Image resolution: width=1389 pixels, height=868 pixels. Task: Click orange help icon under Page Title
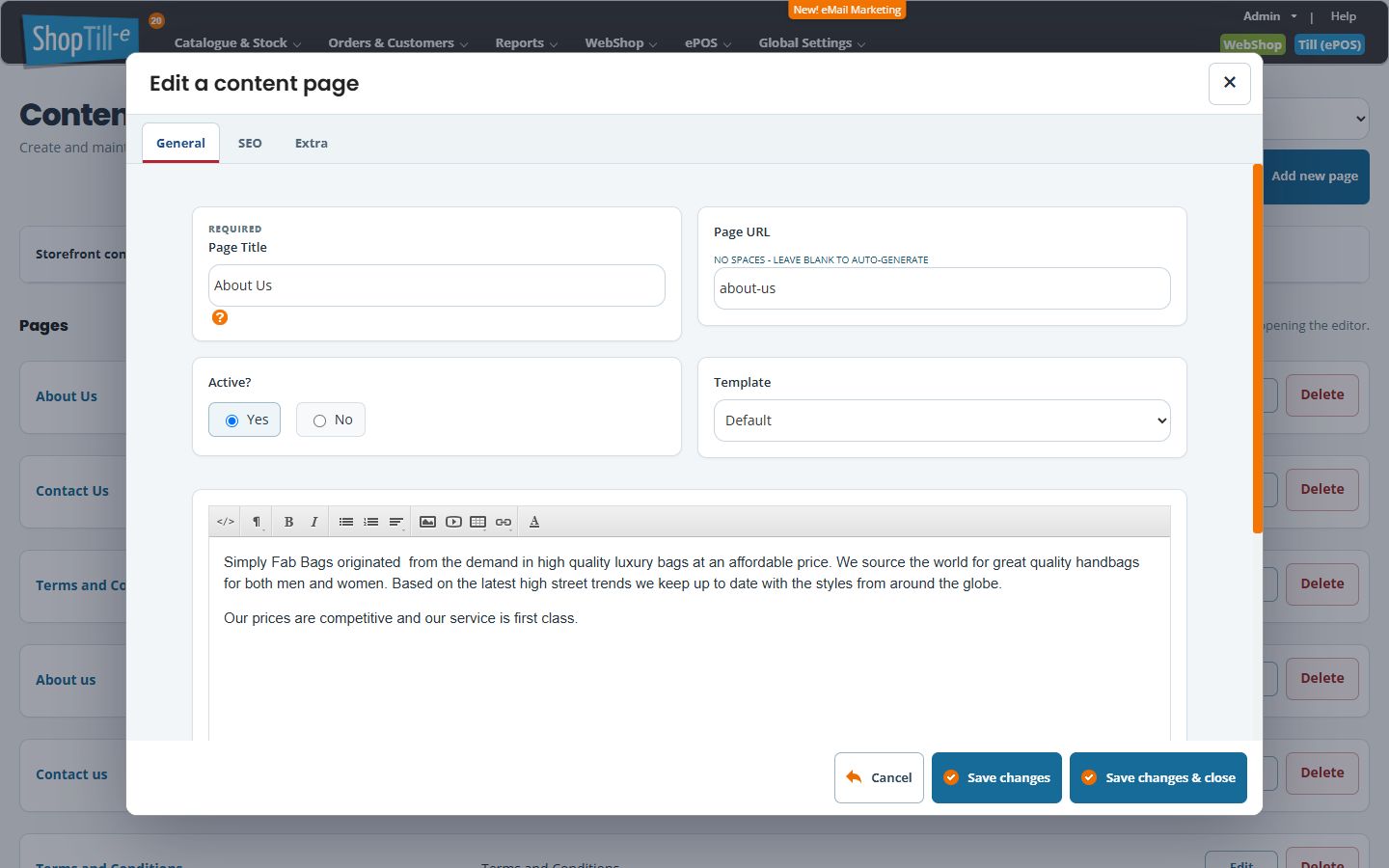pos(220,317)
